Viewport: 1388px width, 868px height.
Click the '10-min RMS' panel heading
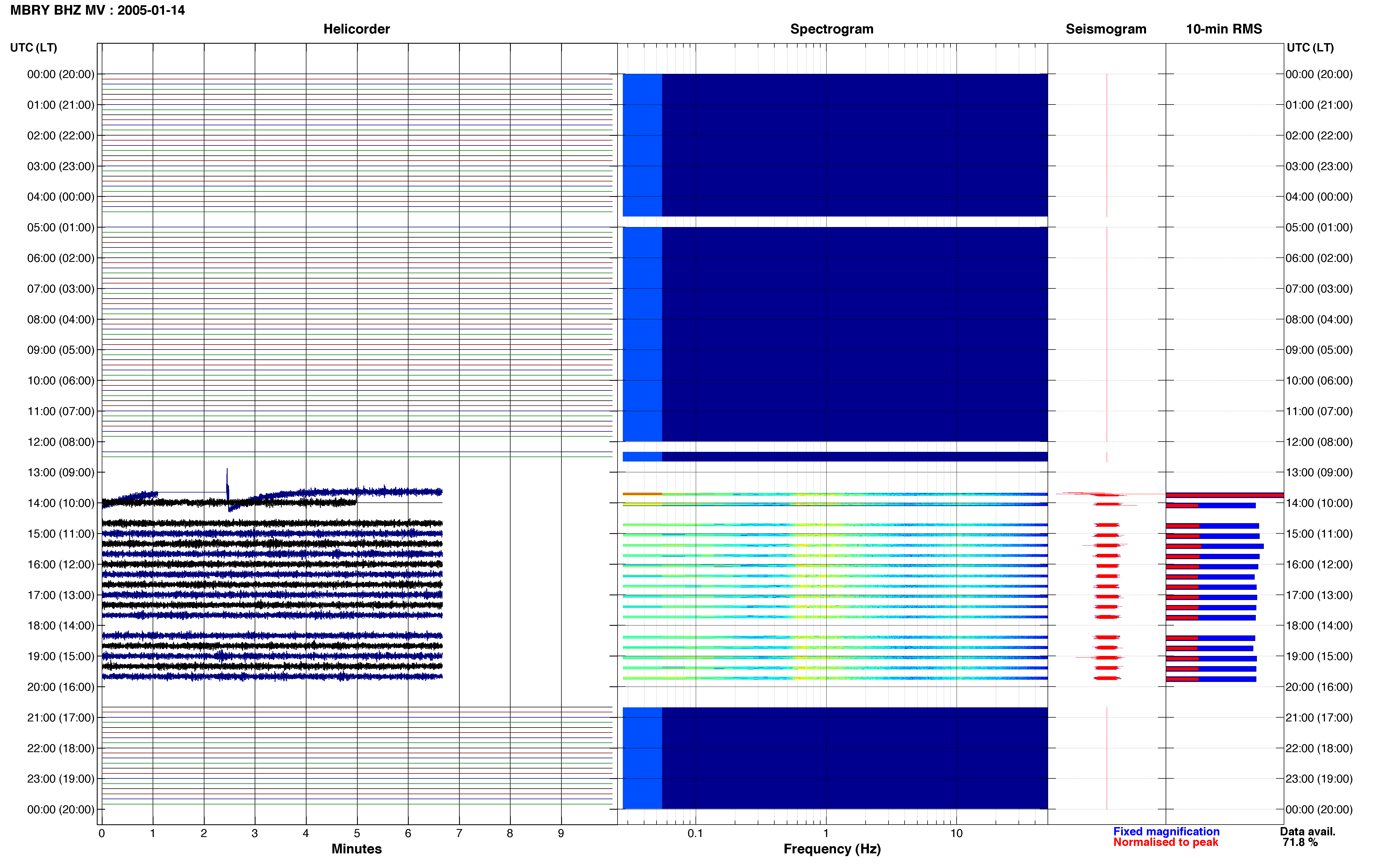(1224, 29)
